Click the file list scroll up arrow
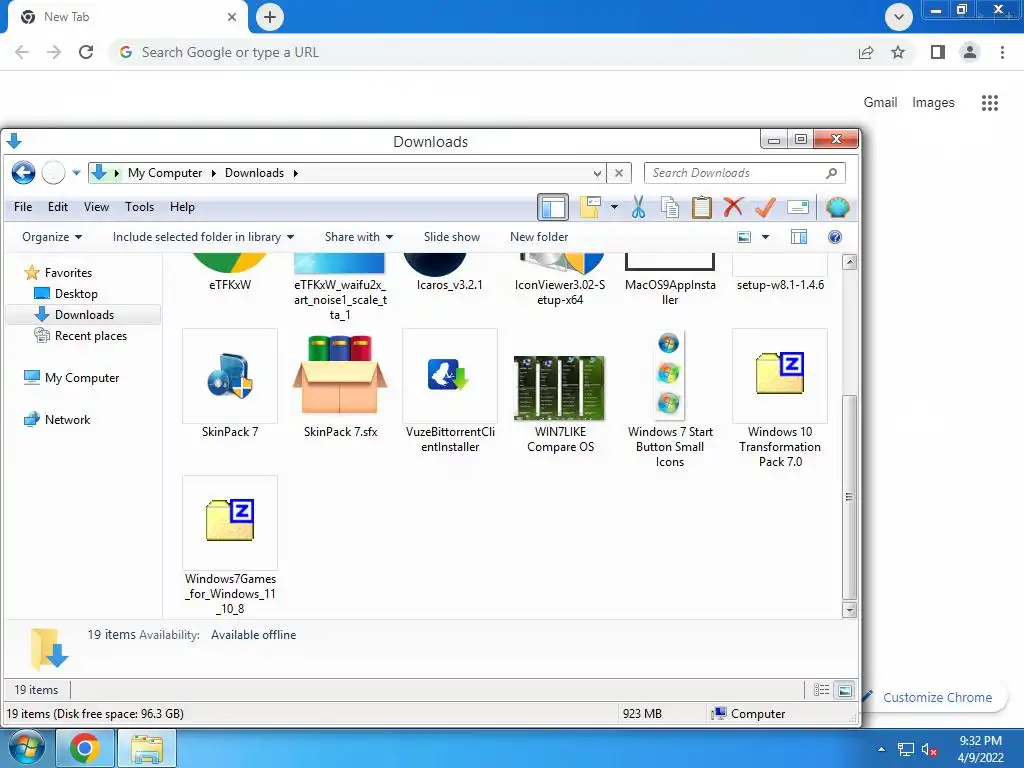Image resolution: width=1024 pixels, height=768 pixels. pos(849,263)
